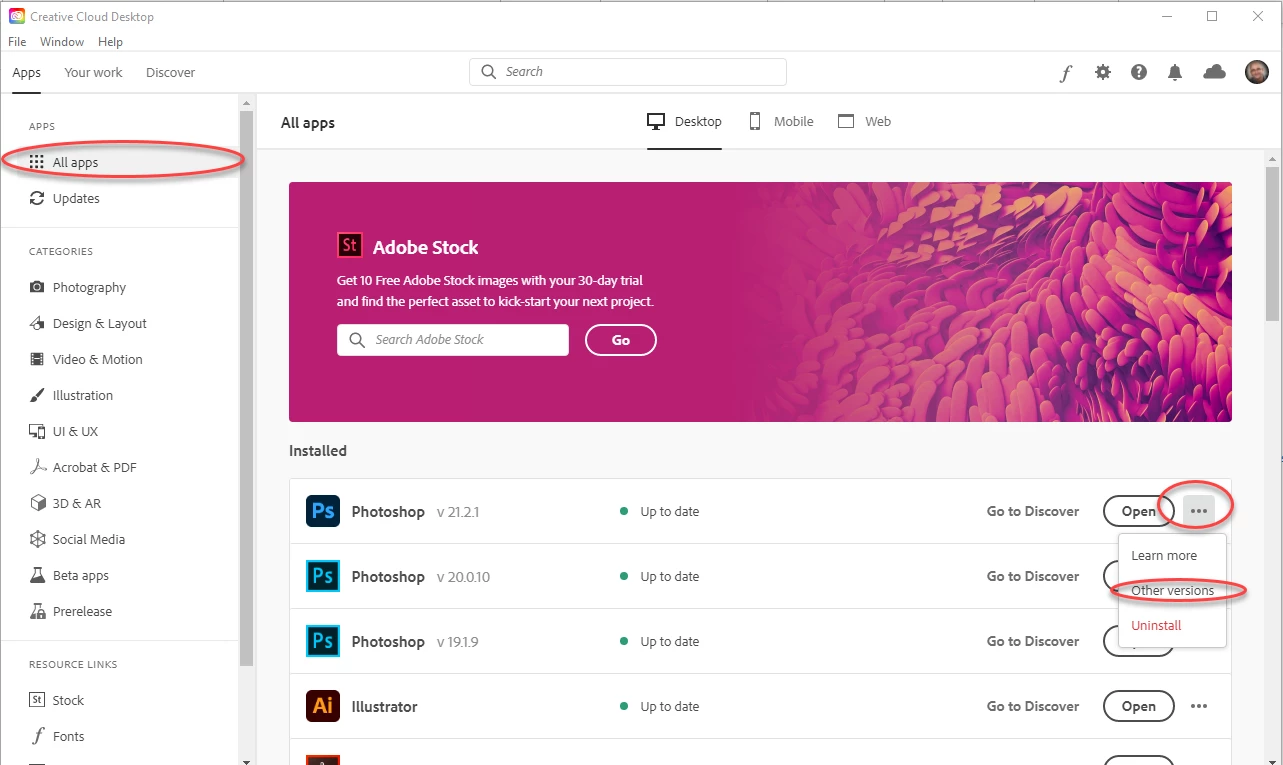Click the Photoshop v 20.0.10 app icon

(x=323, y=576)
